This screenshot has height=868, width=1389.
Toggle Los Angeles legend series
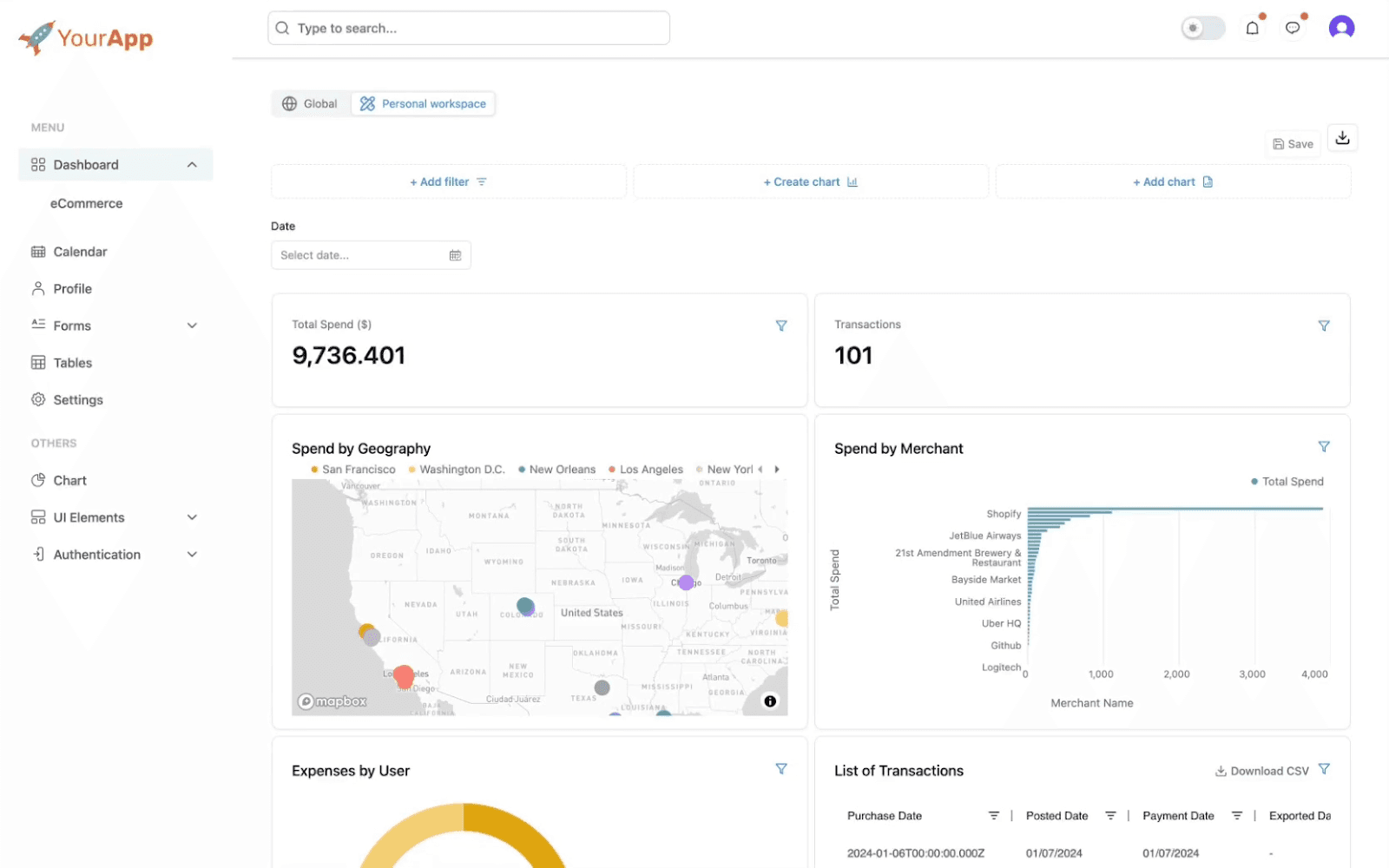(646, 470)
